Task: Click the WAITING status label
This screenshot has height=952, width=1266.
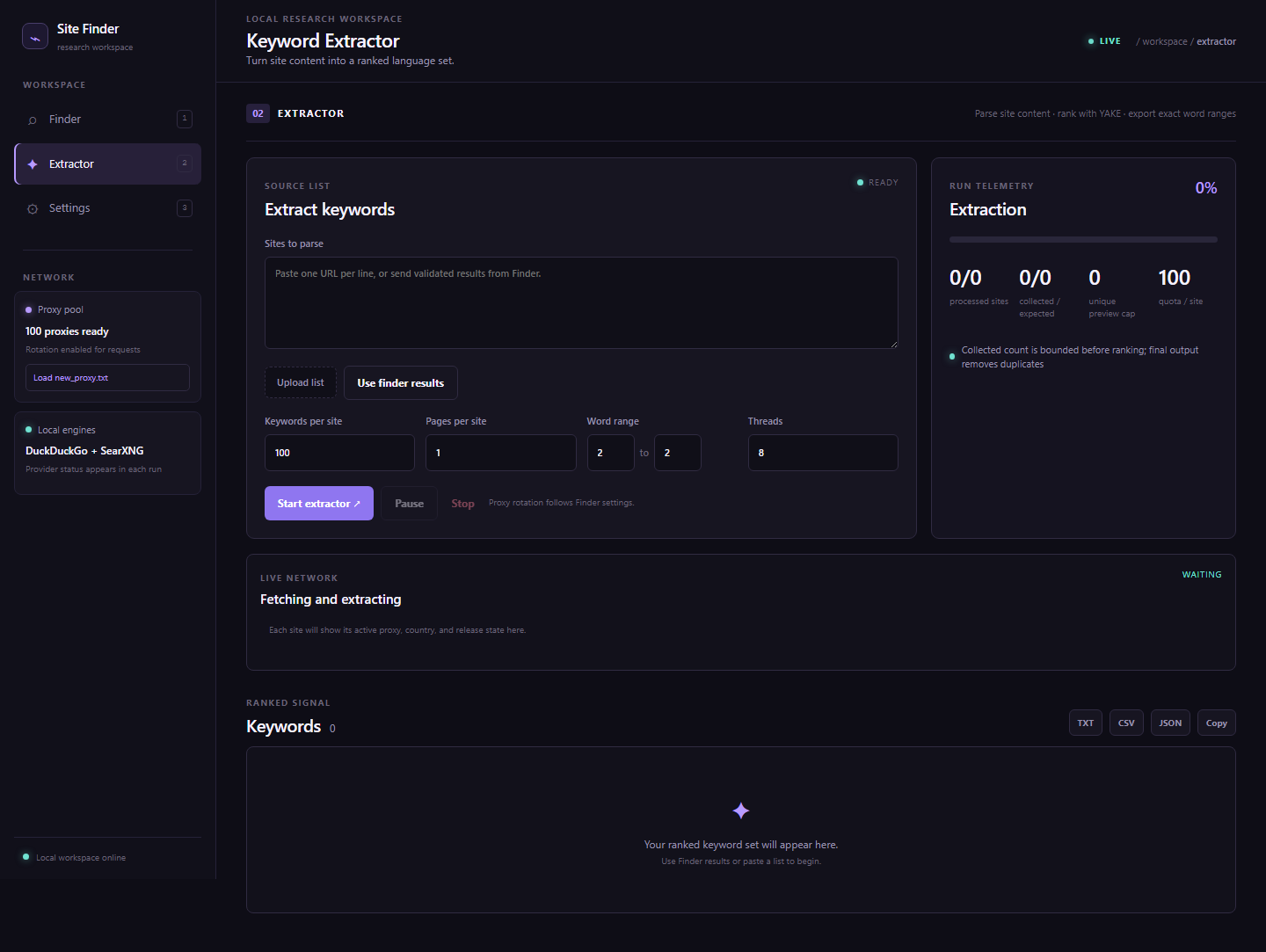Action: (1202, 575)
